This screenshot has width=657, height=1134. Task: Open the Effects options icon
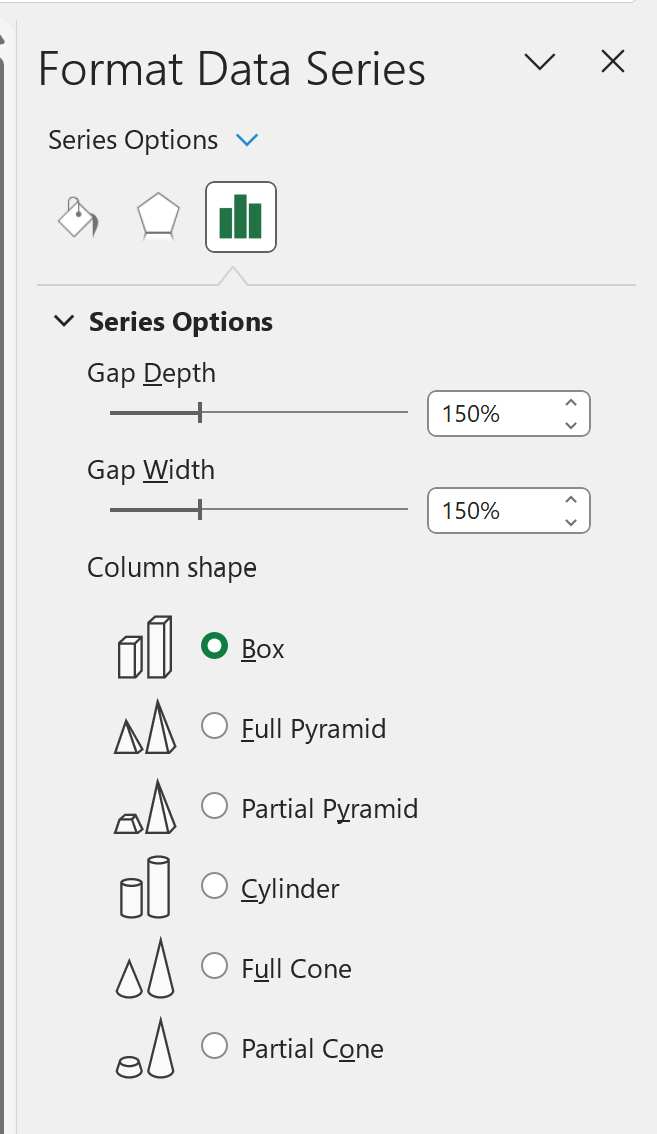point(158,216)
